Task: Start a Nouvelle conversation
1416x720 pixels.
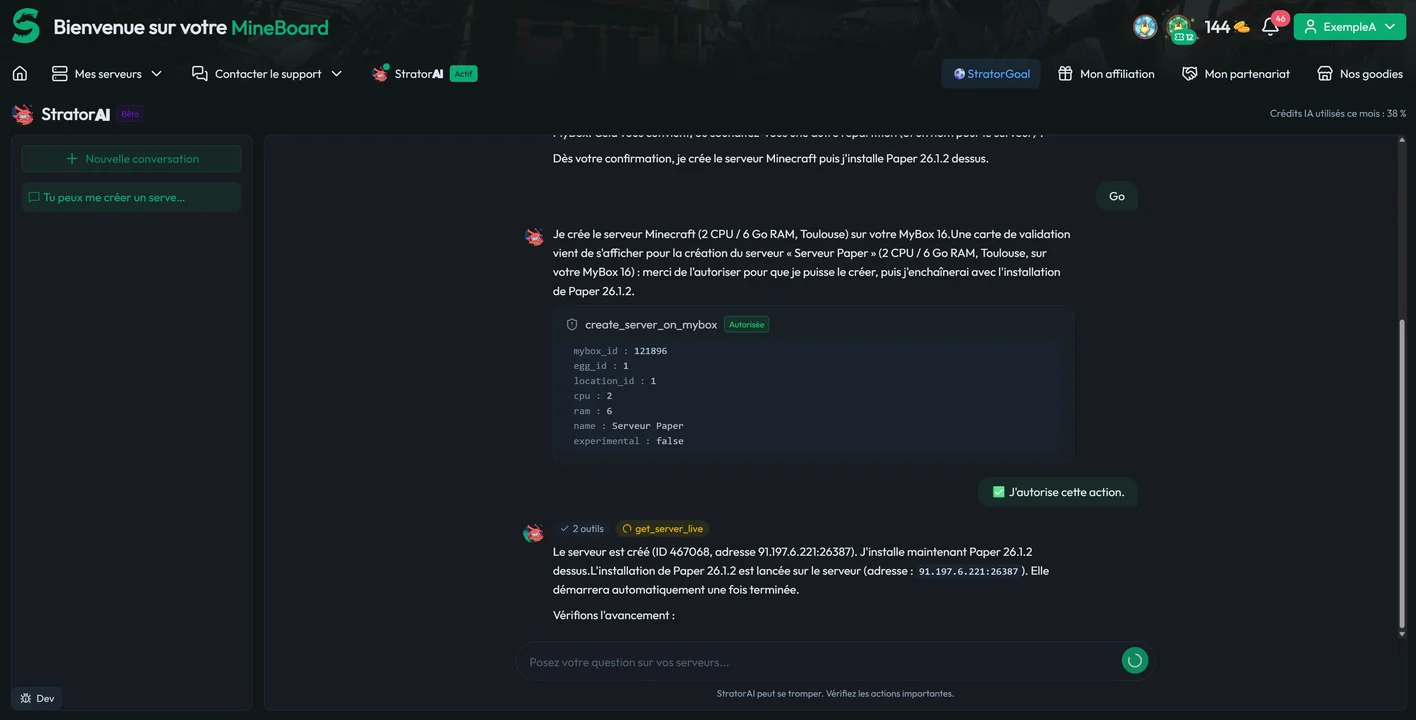Action: point(132,159)
